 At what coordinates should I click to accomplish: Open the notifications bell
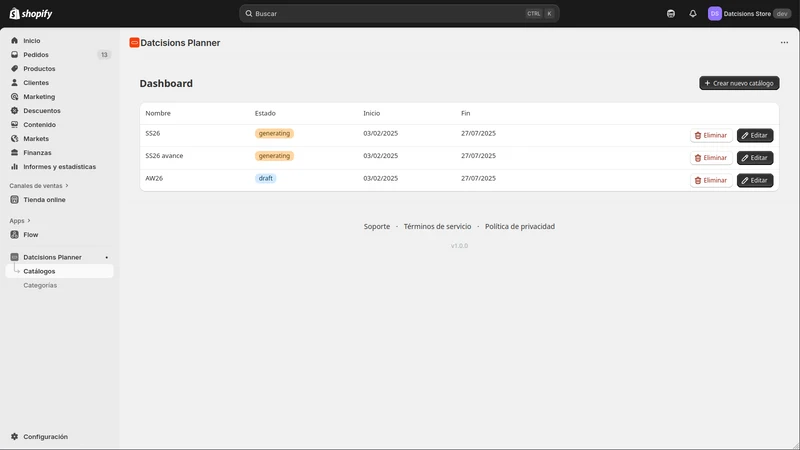click(692, 14)
